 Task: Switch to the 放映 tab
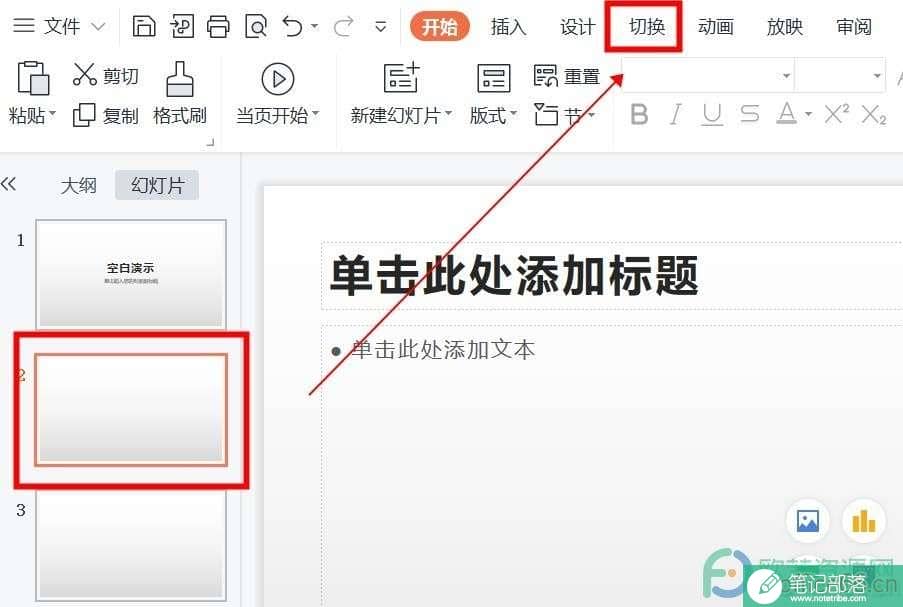click(784, 26)
